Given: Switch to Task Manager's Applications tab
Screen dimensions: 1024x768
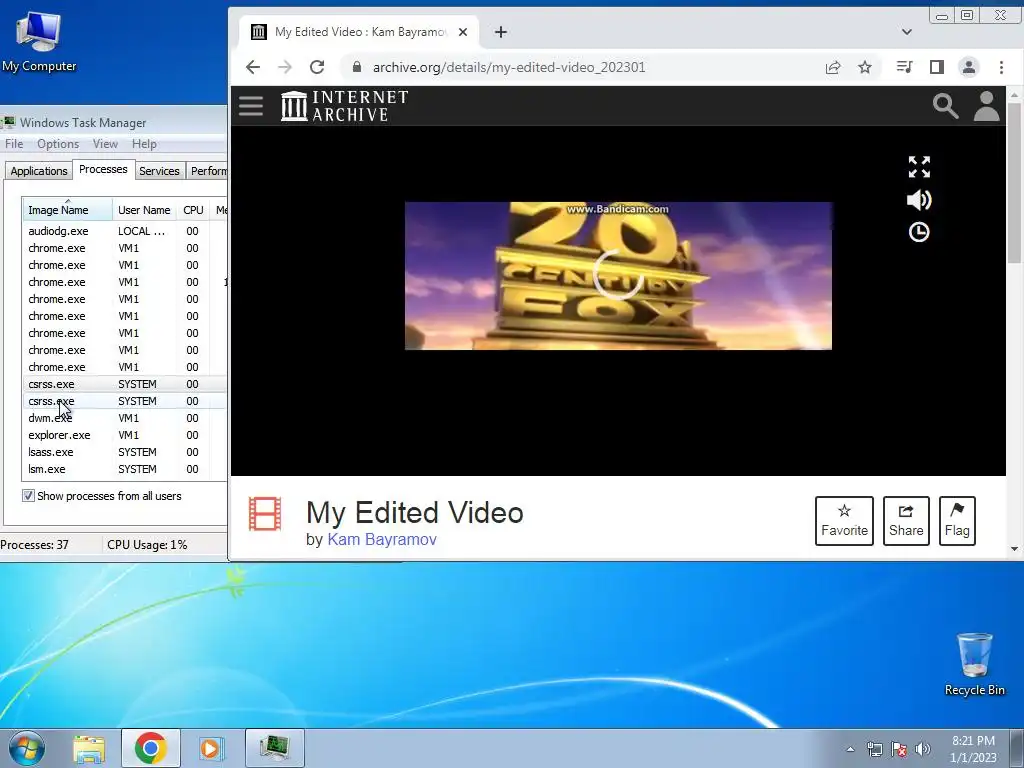Looking at the screenshot, I should [39, 170].
